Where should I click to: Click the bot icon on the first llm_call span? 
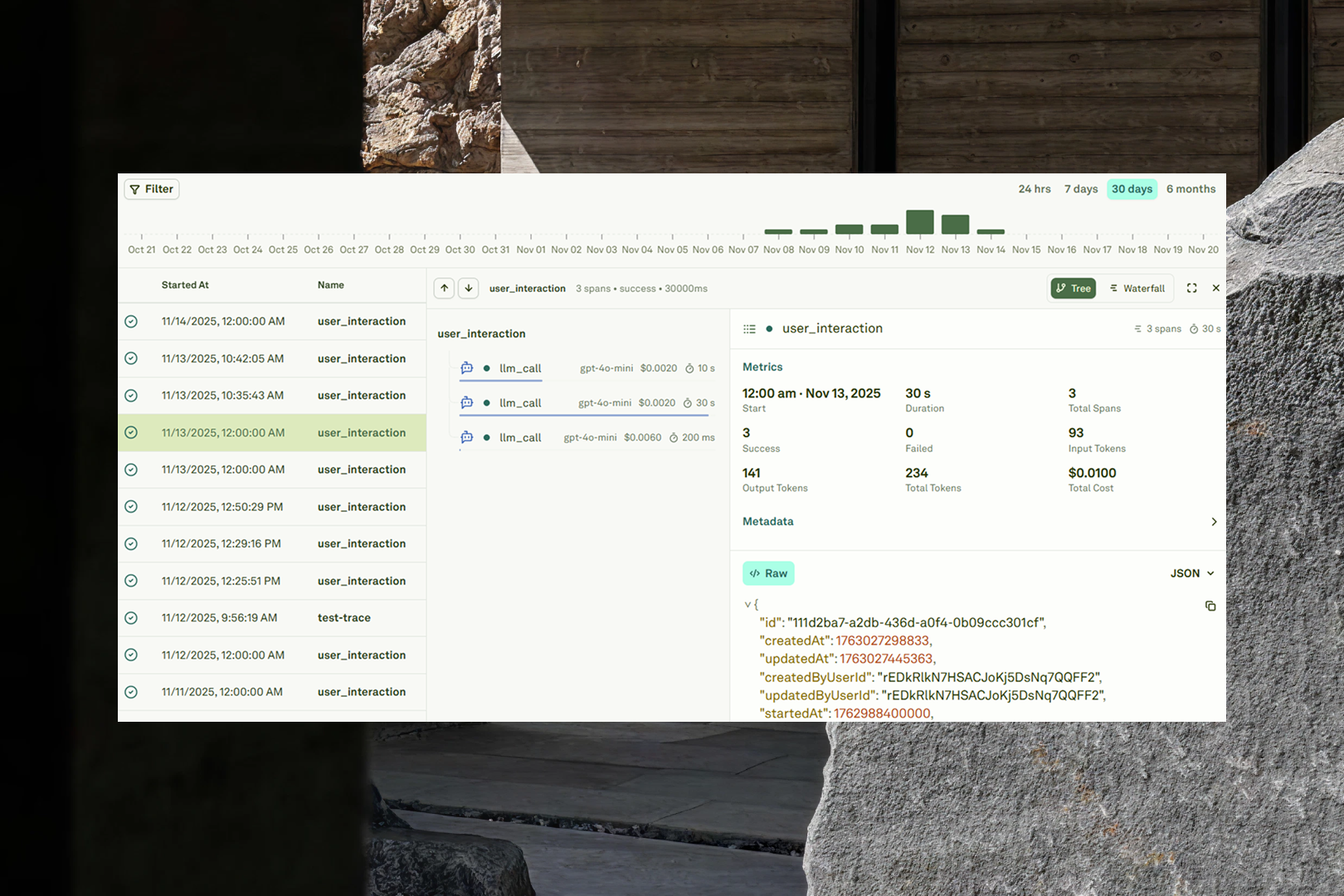point(467,368)
